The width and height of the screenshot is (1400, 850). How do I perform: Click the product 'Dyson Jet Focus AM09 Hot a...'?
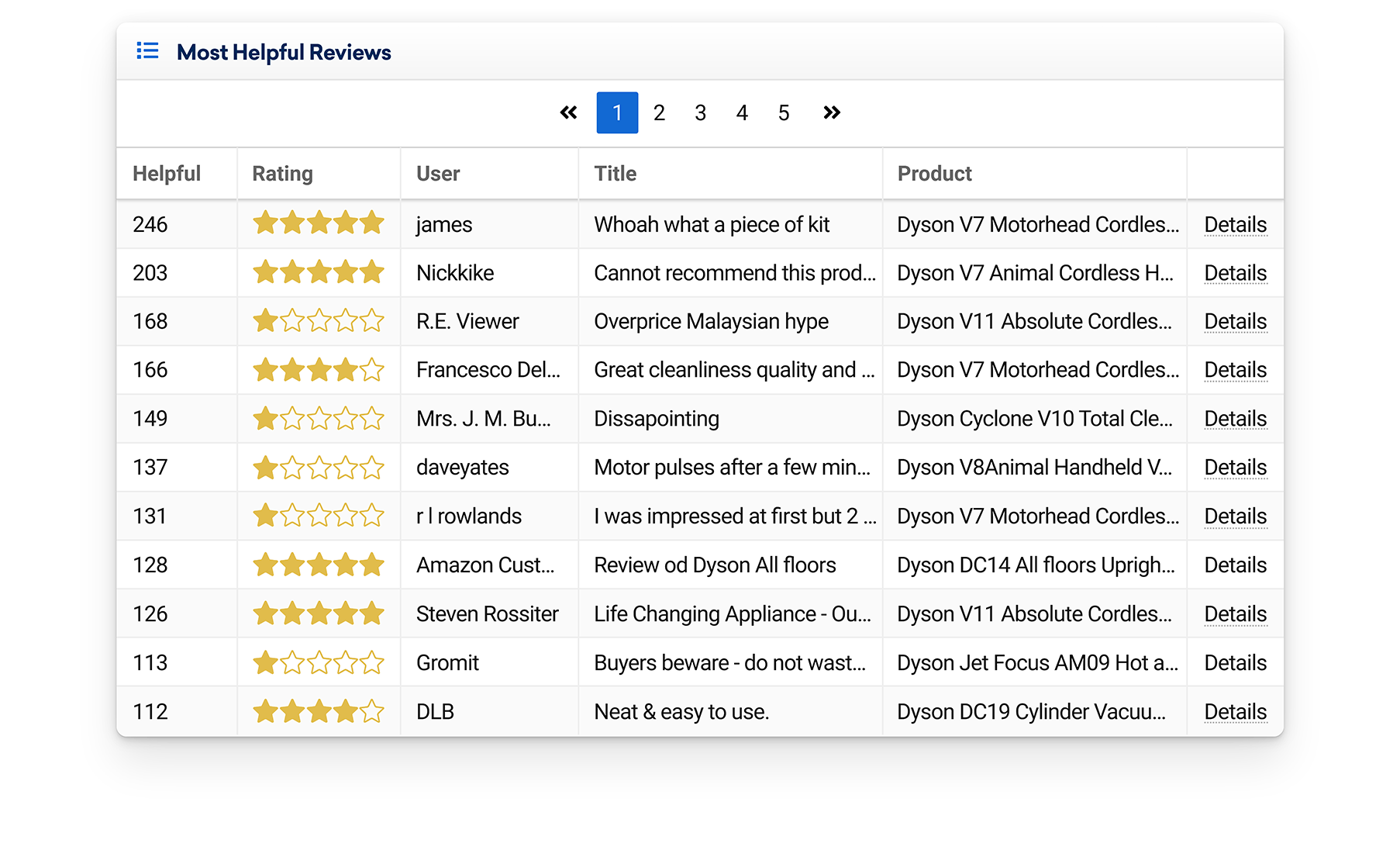1037,663
